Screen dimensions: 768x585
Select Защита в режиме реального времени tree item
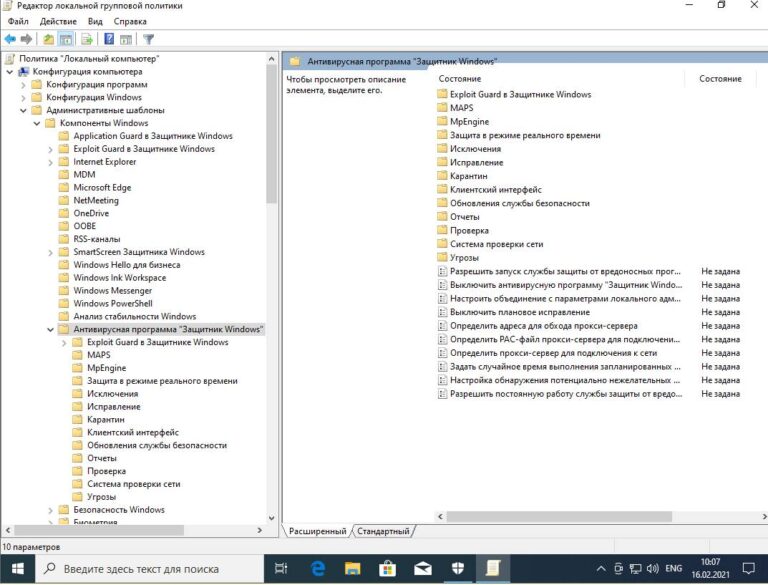tap(162, 381)
